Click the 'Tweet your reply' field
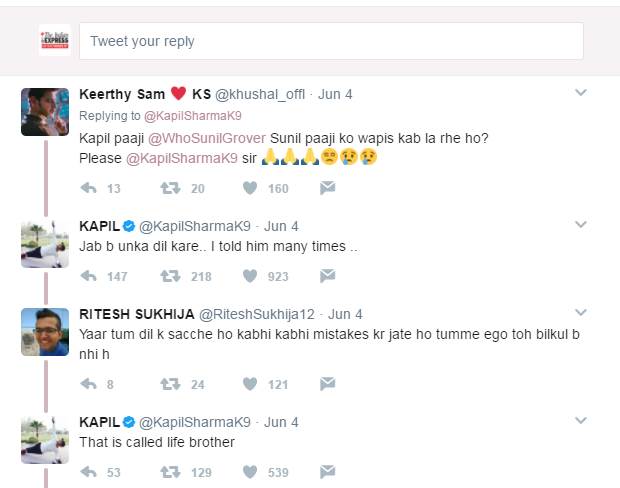620x488 pixels. coord(330,41)
